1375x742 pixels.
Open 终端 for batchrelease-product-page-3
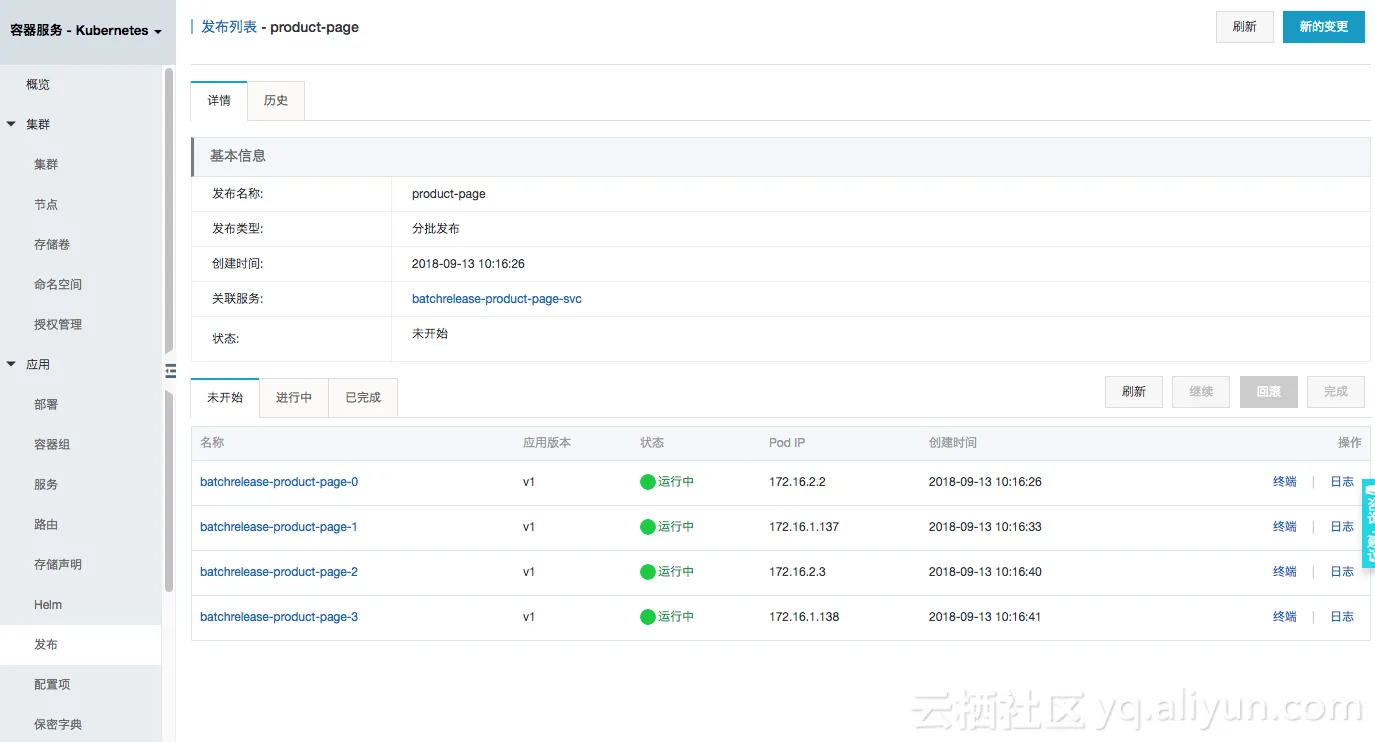coord(1285,617)
